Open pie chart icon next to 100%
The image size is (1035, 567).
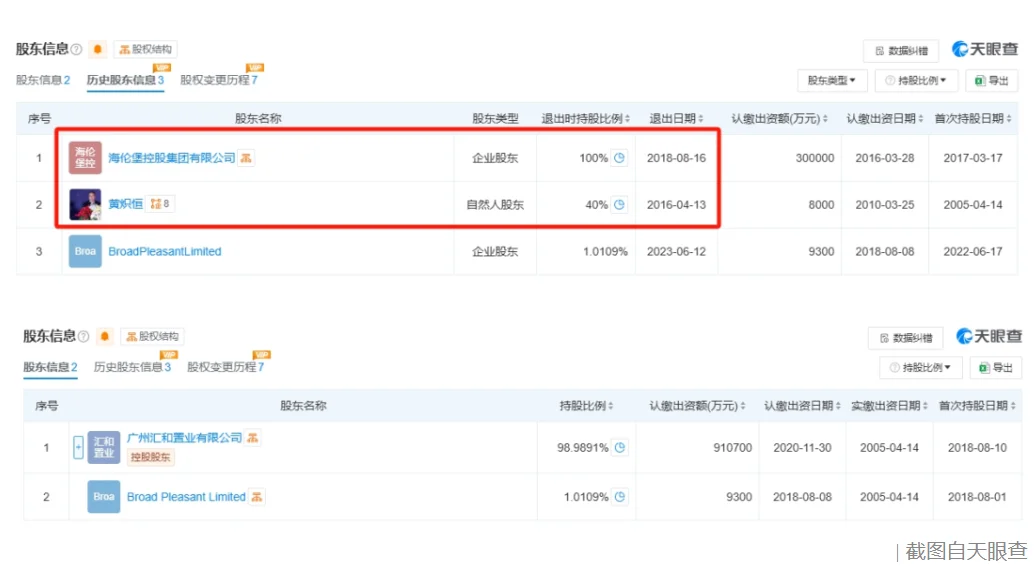[619, 158]
